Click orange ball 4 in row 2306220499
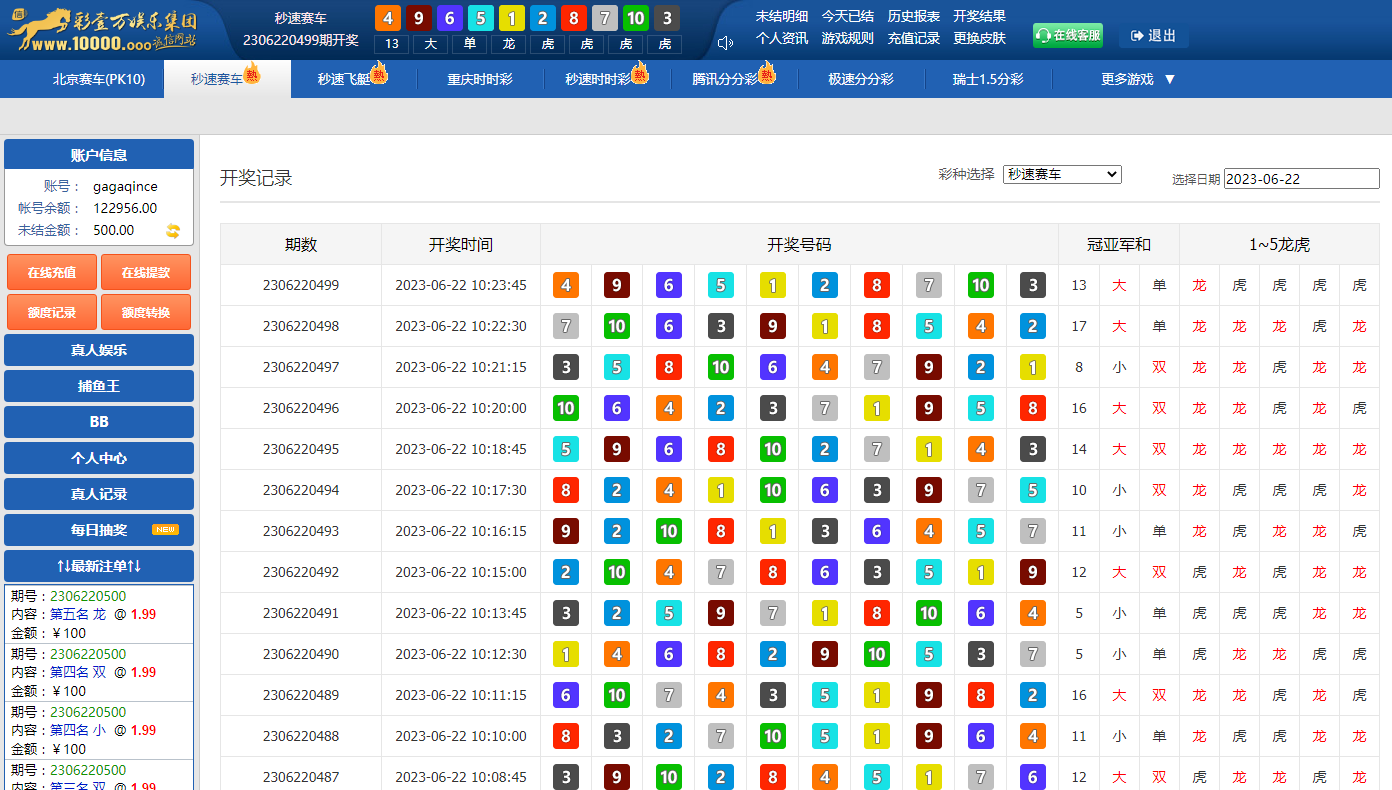Viewport: 1392px width, 790px height. pyautogui.click(x=566, y=285)
